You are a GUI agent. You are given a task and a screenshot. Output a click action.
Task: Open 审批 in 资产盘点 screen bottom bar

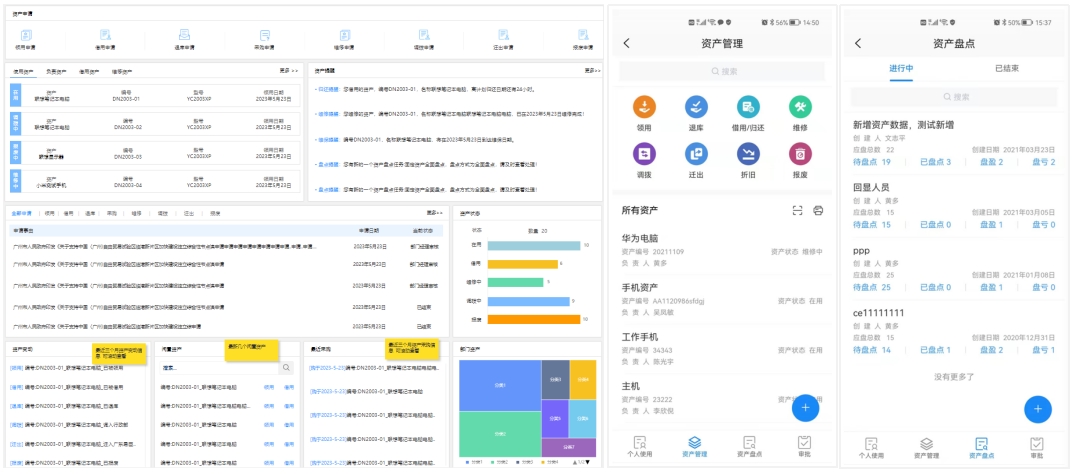point(1036,448)
